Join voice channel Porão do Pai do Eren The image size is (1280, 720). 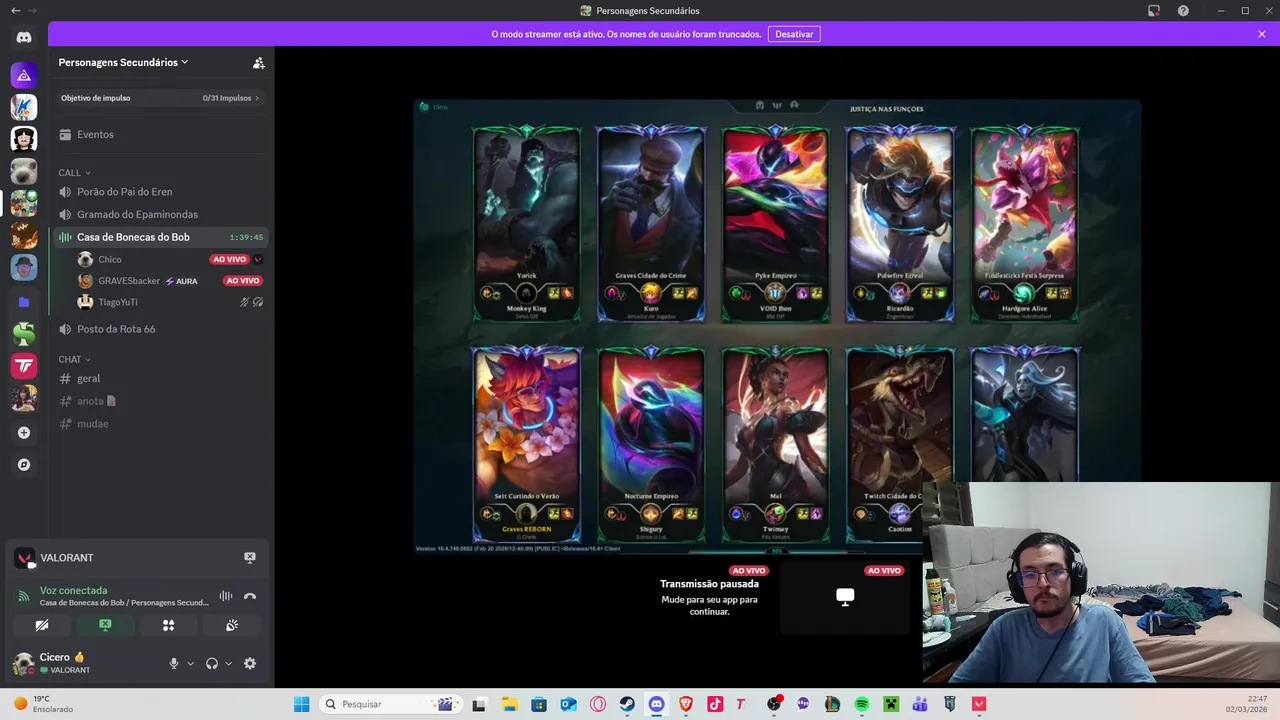coord(161,192)
